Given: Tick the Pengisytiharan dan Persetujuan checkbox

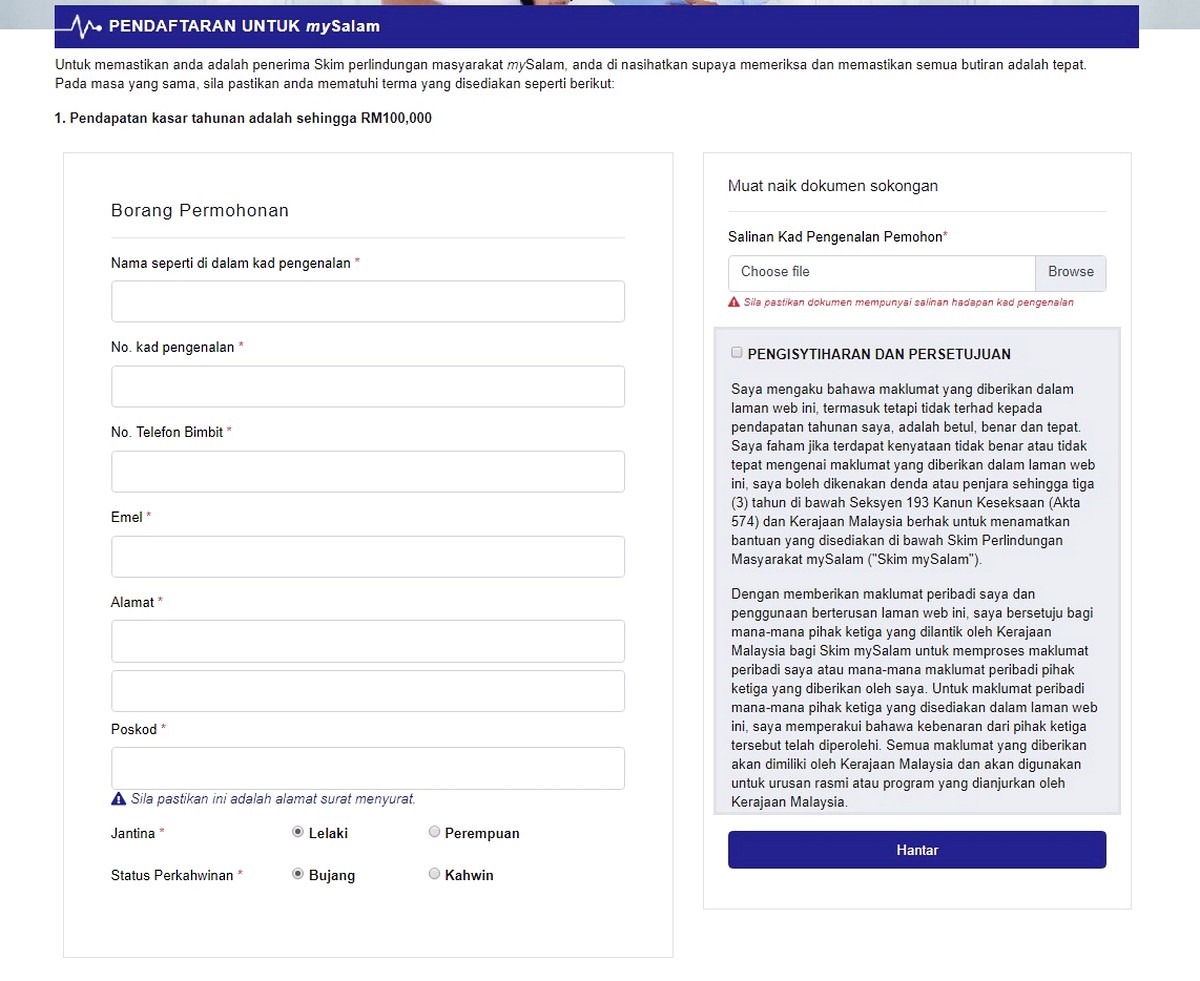Looking at the screenshot, I should click(737, 353).
